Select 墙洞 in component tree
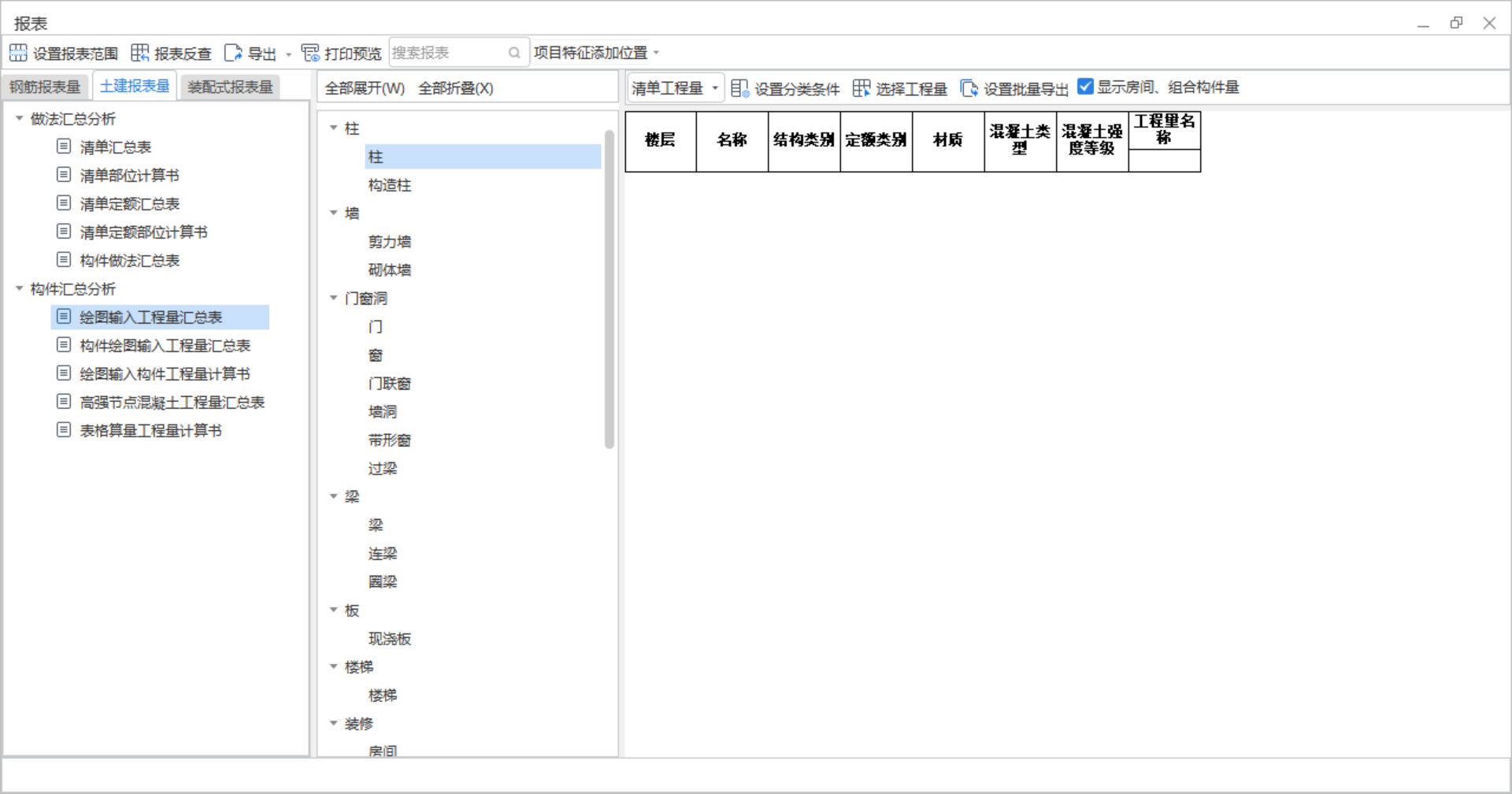Viewport: 1512px width, 794px height. click(x=383, y=412)
